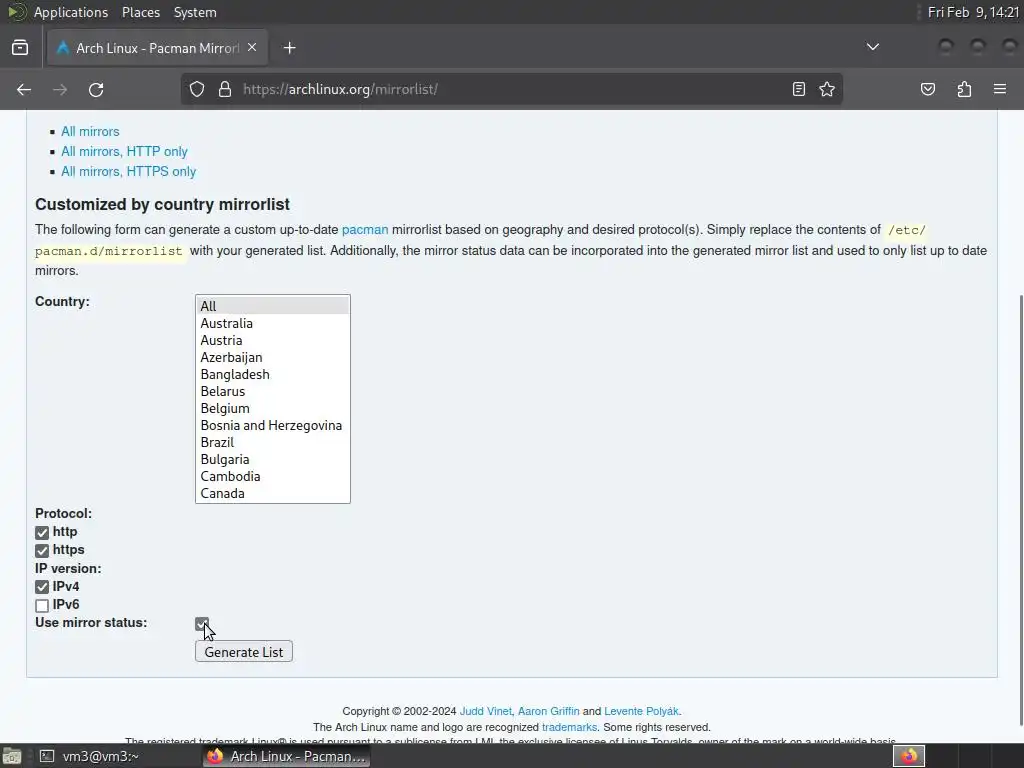Uncheck the https protocol checkbox
The height and width of the screenshot is (768, 1024).
pyautogui.click(x=42, y=551)
